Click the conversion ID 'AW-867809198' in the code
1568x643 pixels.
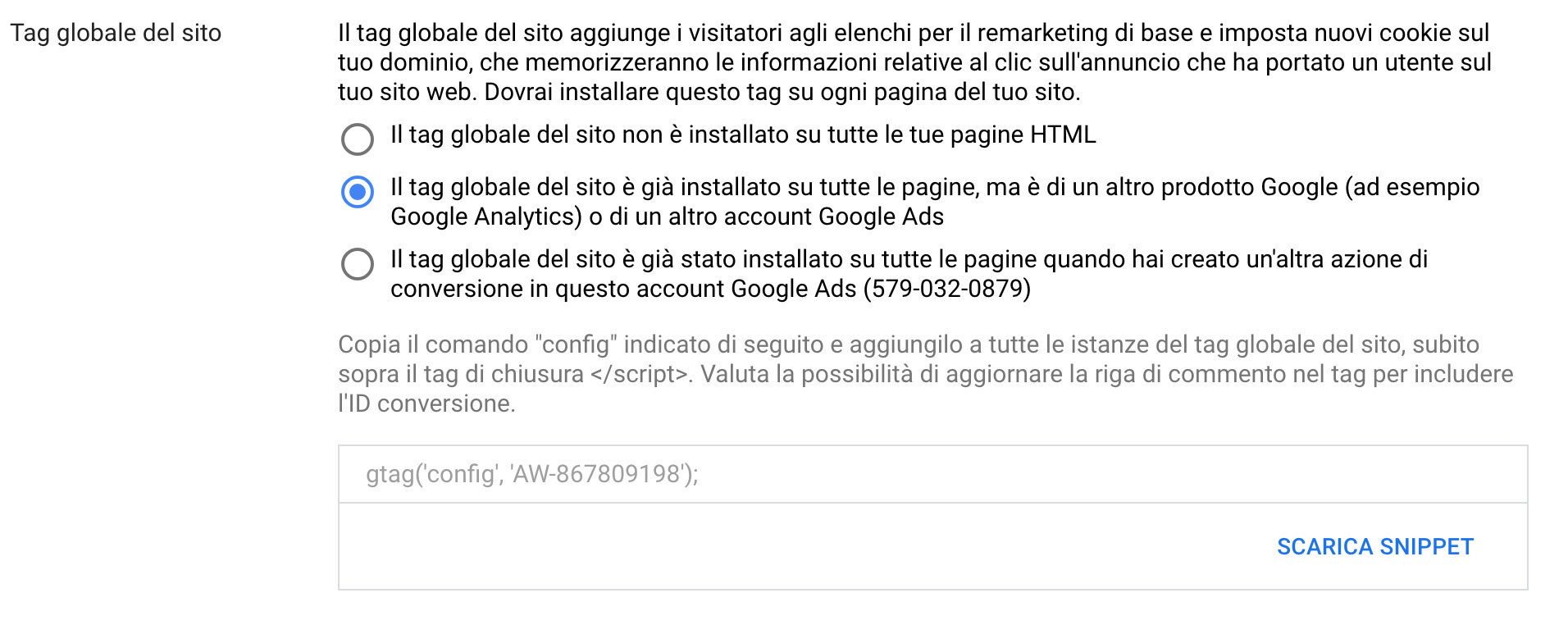(x=598, y=474)
